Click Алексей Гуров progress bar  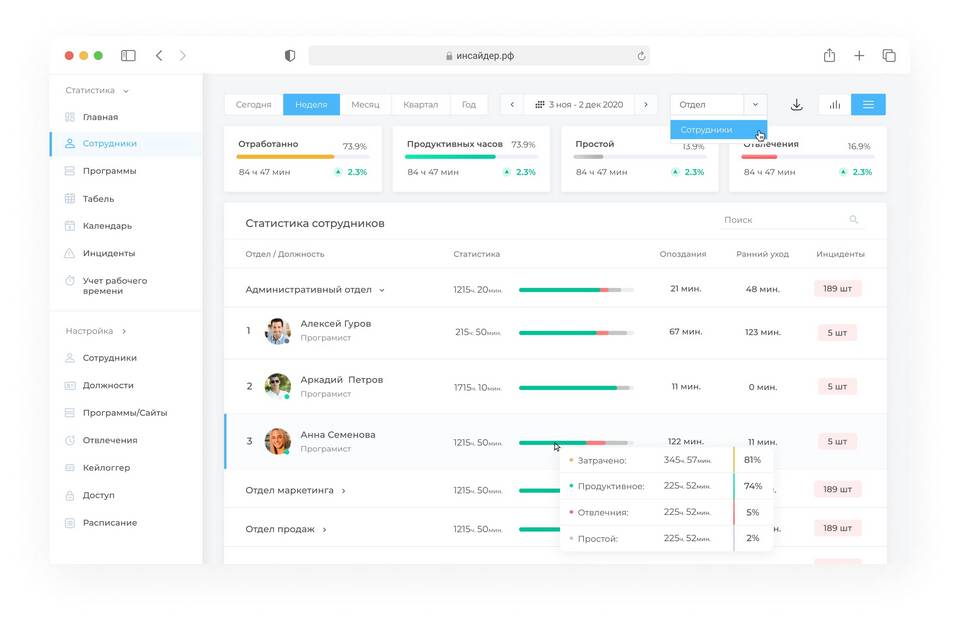(576, 333)
